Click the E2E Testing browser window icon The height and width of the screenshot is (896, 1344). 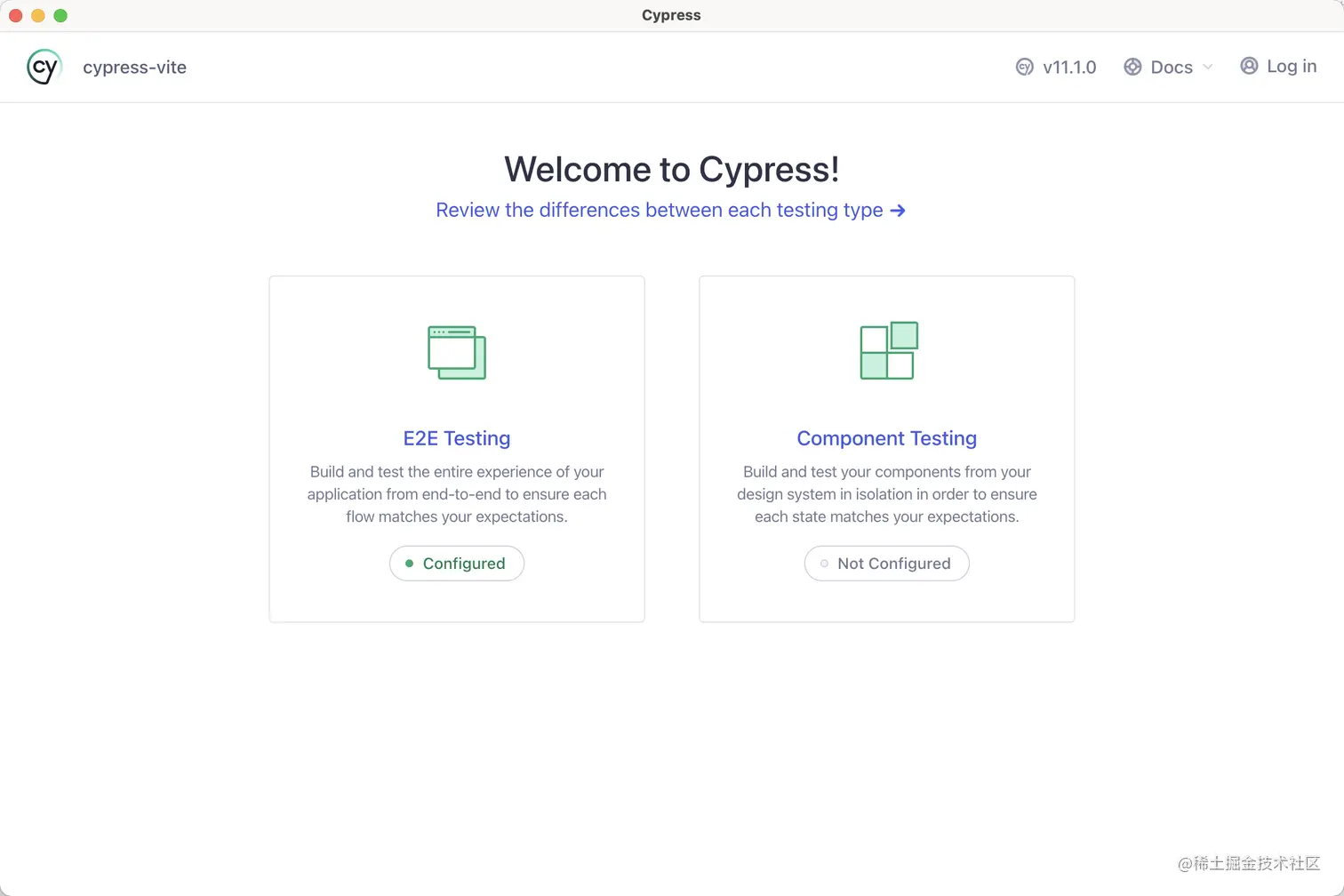pyautogui.click(x=457, y=352)
